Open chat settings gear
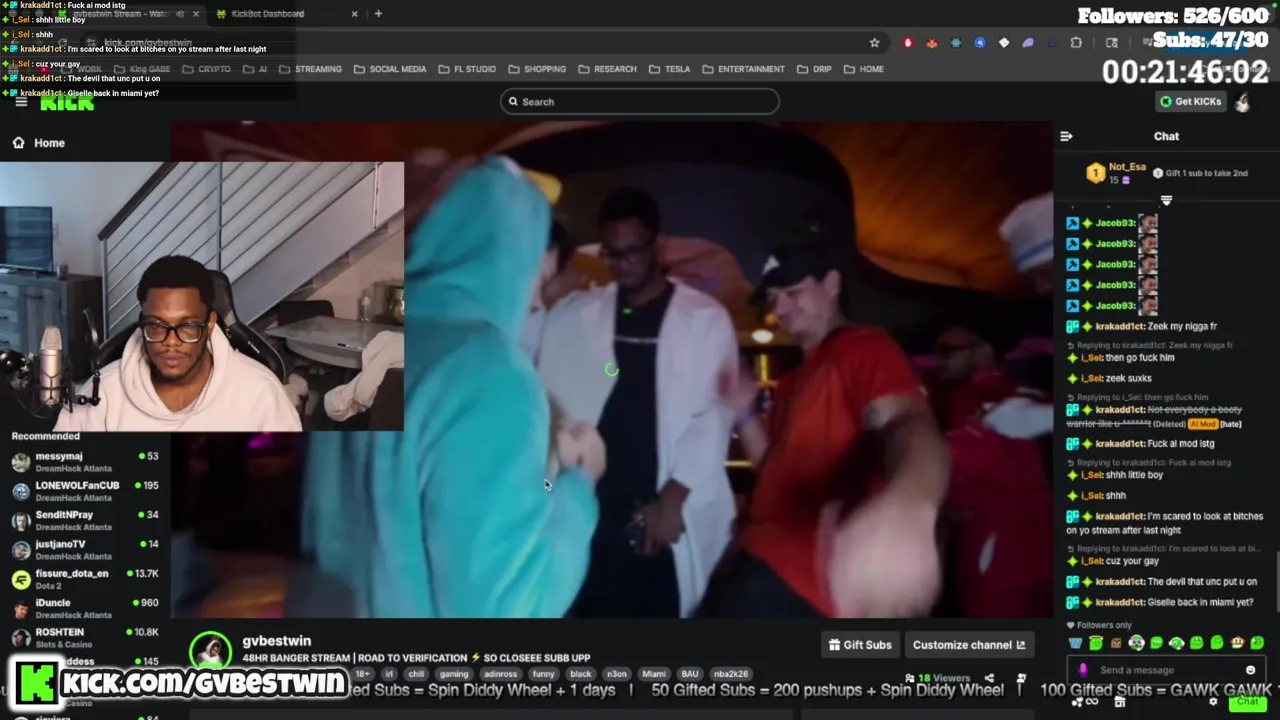The image size is (1280, 720). click(x=1213, y=702)
